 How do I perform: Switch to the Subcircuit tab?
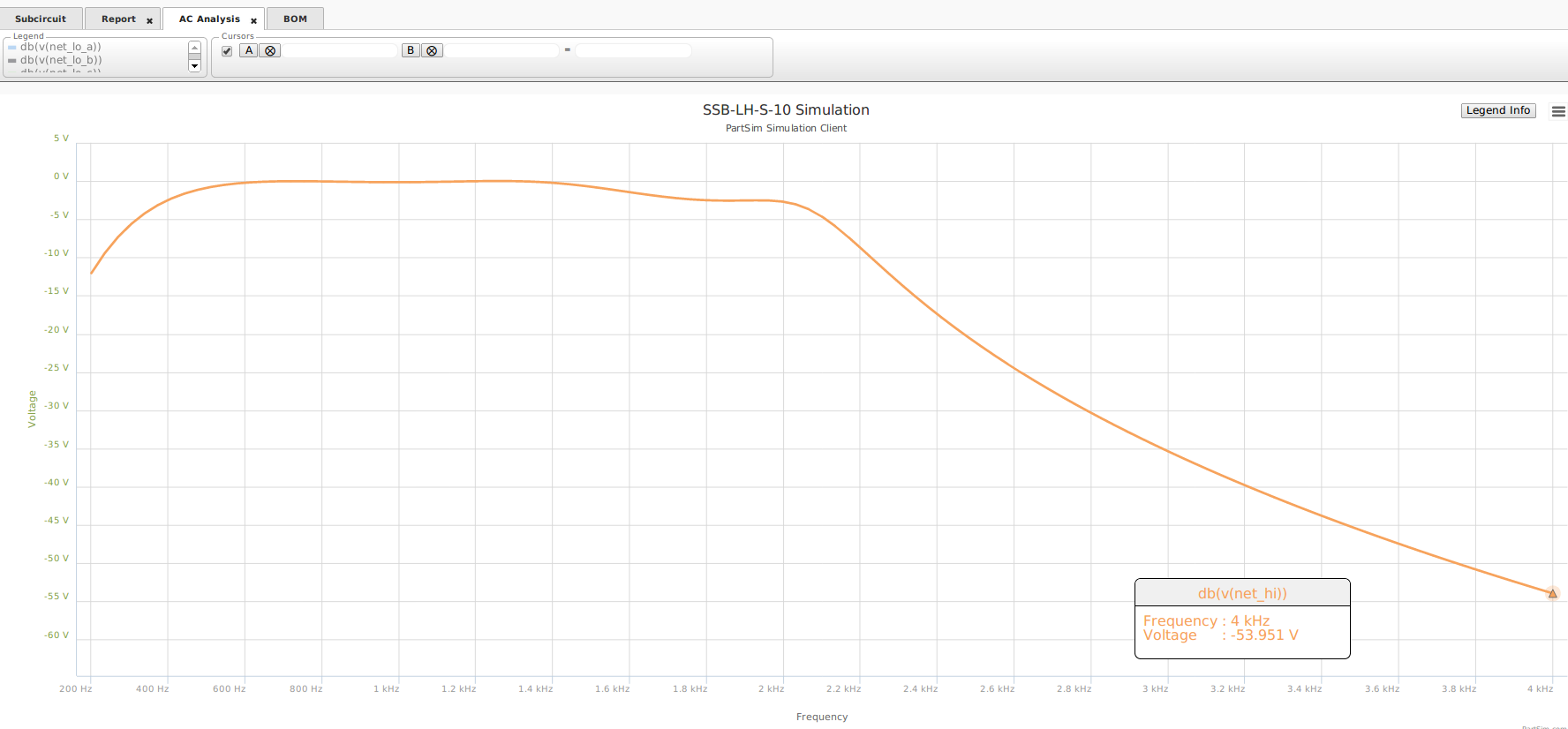41,19
